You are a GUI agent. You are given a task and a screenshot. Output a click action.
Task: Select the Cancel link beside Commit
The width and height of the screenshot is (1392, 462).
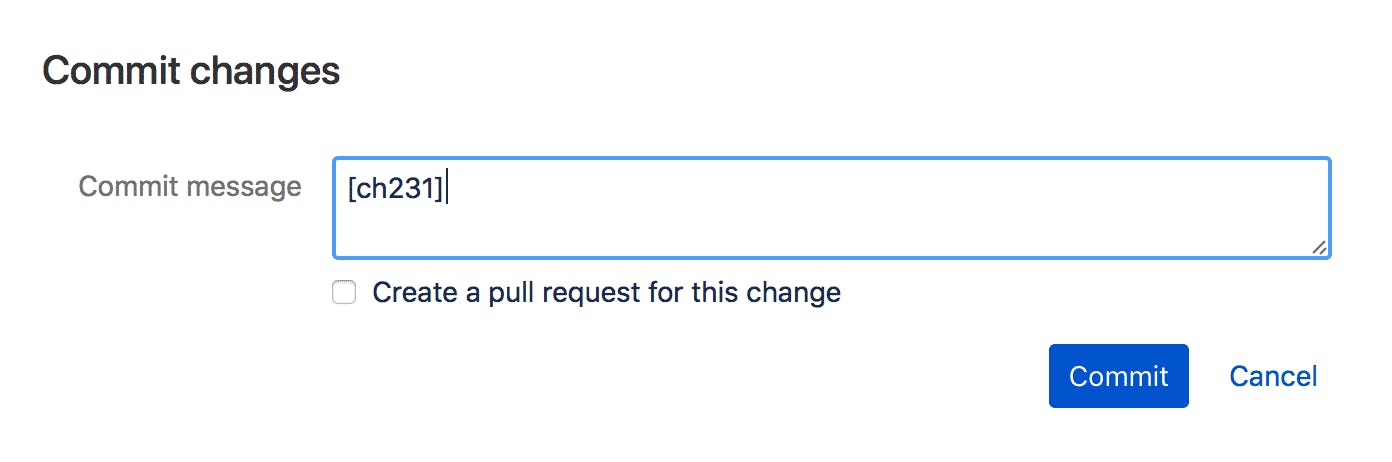tap(1273, 376)
